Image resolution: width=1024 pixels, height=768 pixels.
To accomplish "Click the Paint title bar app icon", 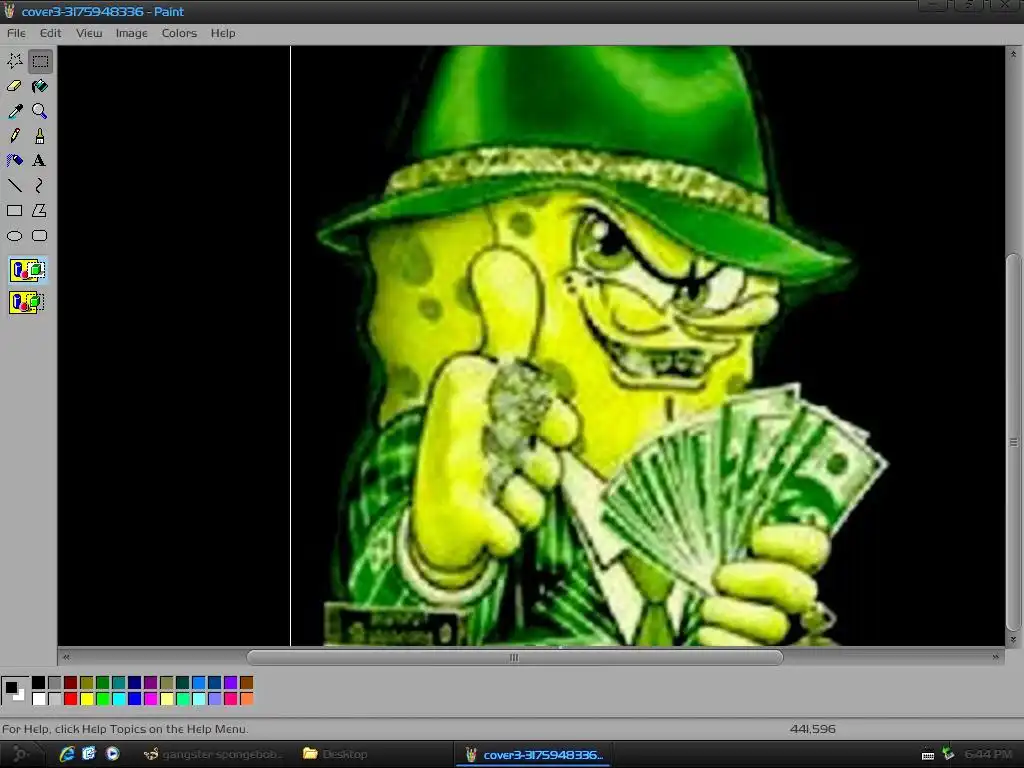I will point(9,11).
